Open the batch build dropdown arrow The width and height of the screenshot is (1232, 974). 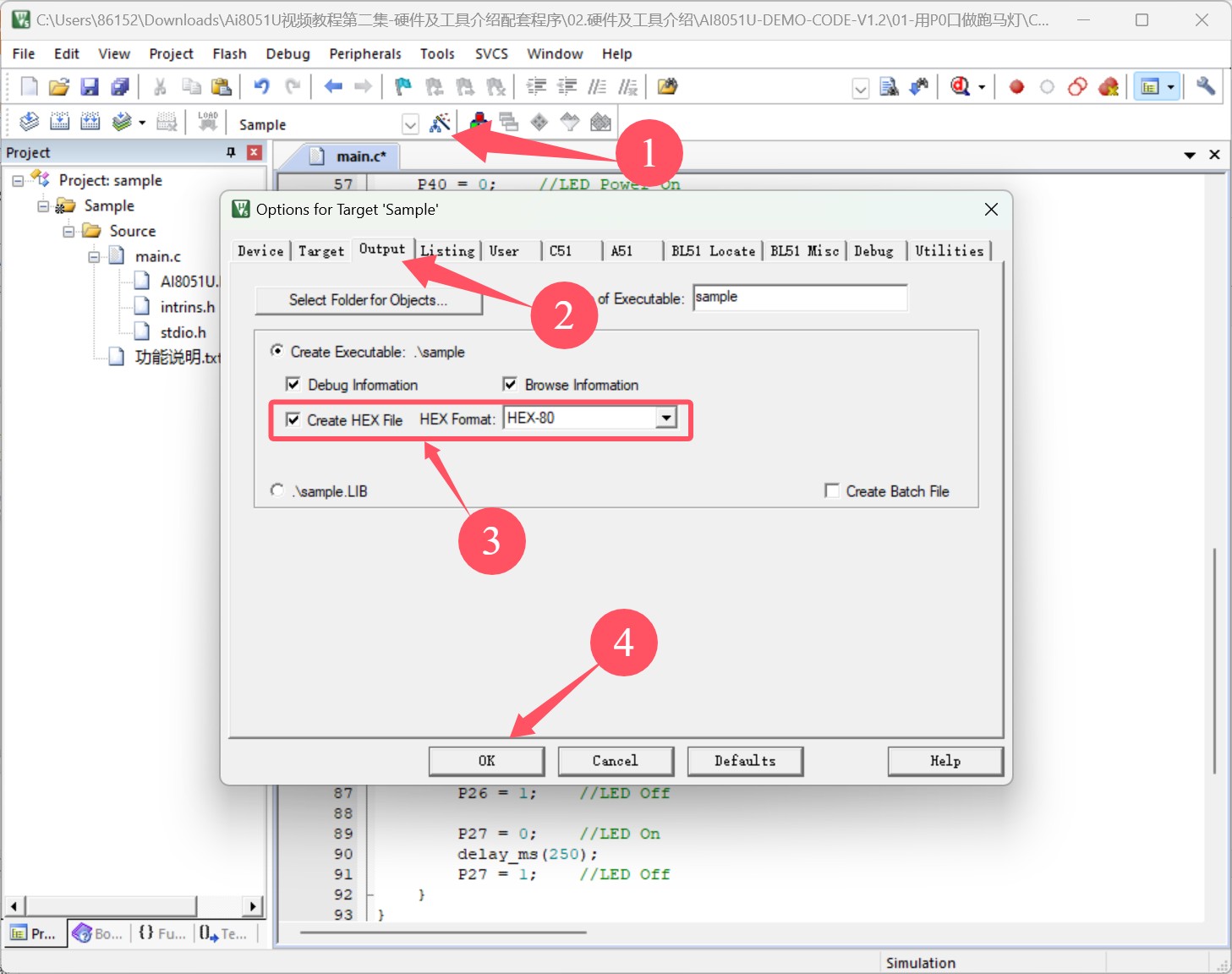click(x=142, y=123)
